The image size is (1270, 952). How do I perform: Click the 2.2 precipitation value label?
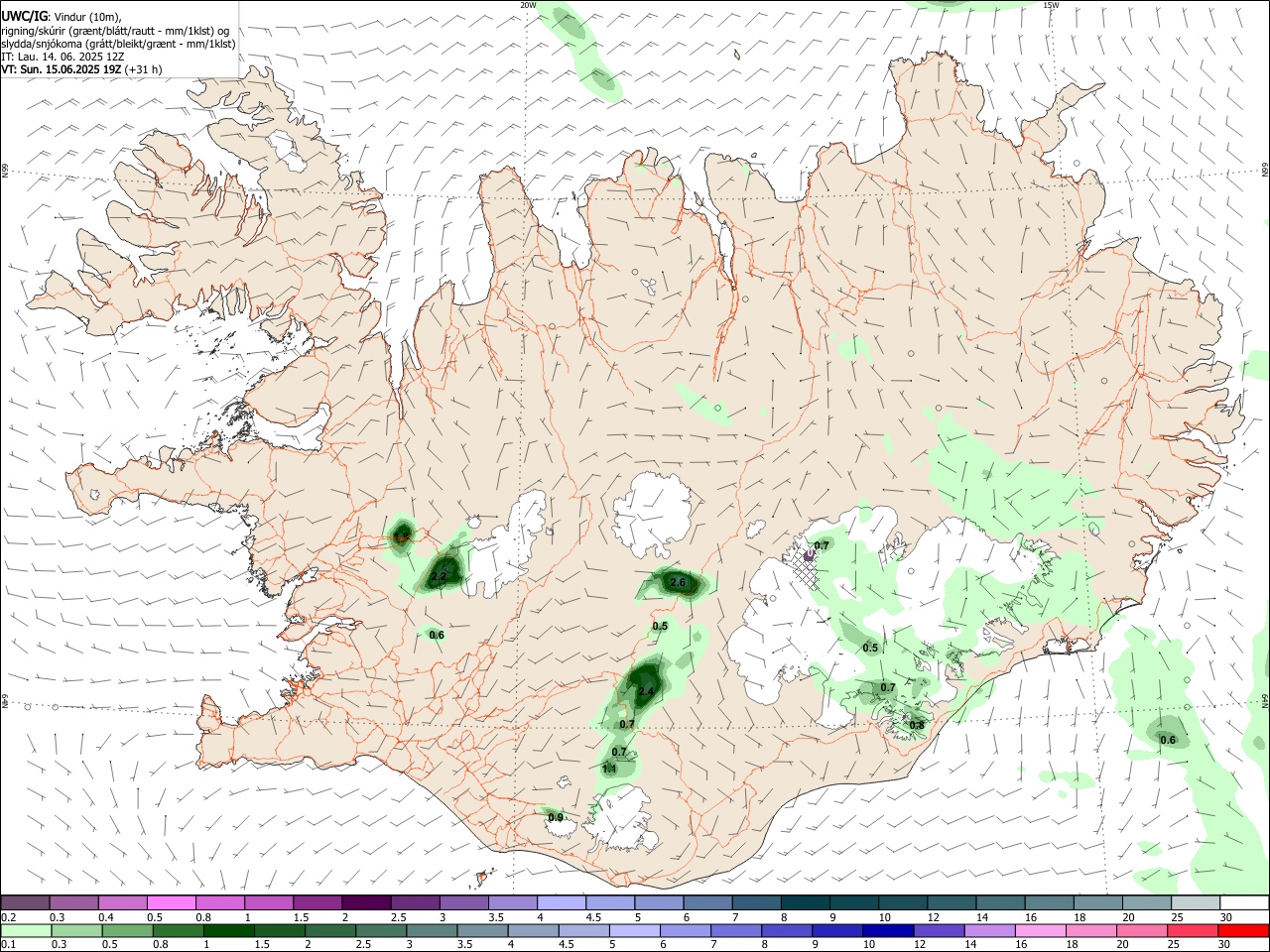click(439, 576)
